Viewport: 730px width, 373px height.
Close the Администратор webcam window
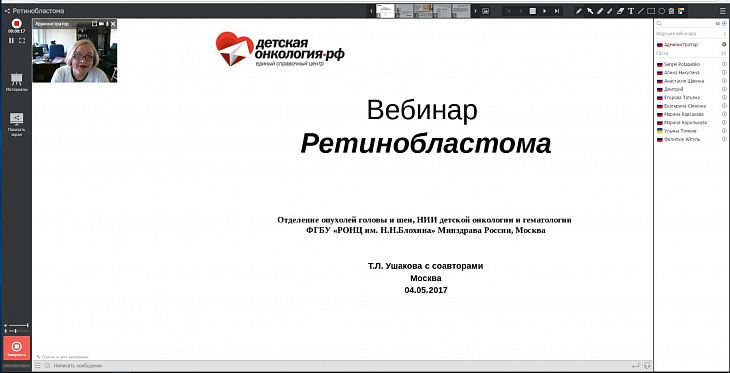tap(113, 23)
